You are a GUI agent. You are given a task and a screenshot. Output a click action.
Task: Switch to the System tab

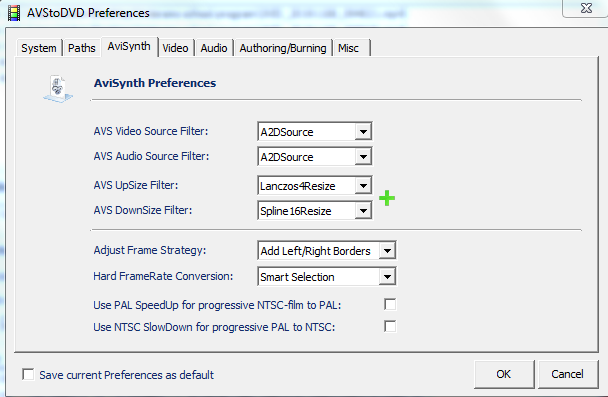tap(39, 48)
